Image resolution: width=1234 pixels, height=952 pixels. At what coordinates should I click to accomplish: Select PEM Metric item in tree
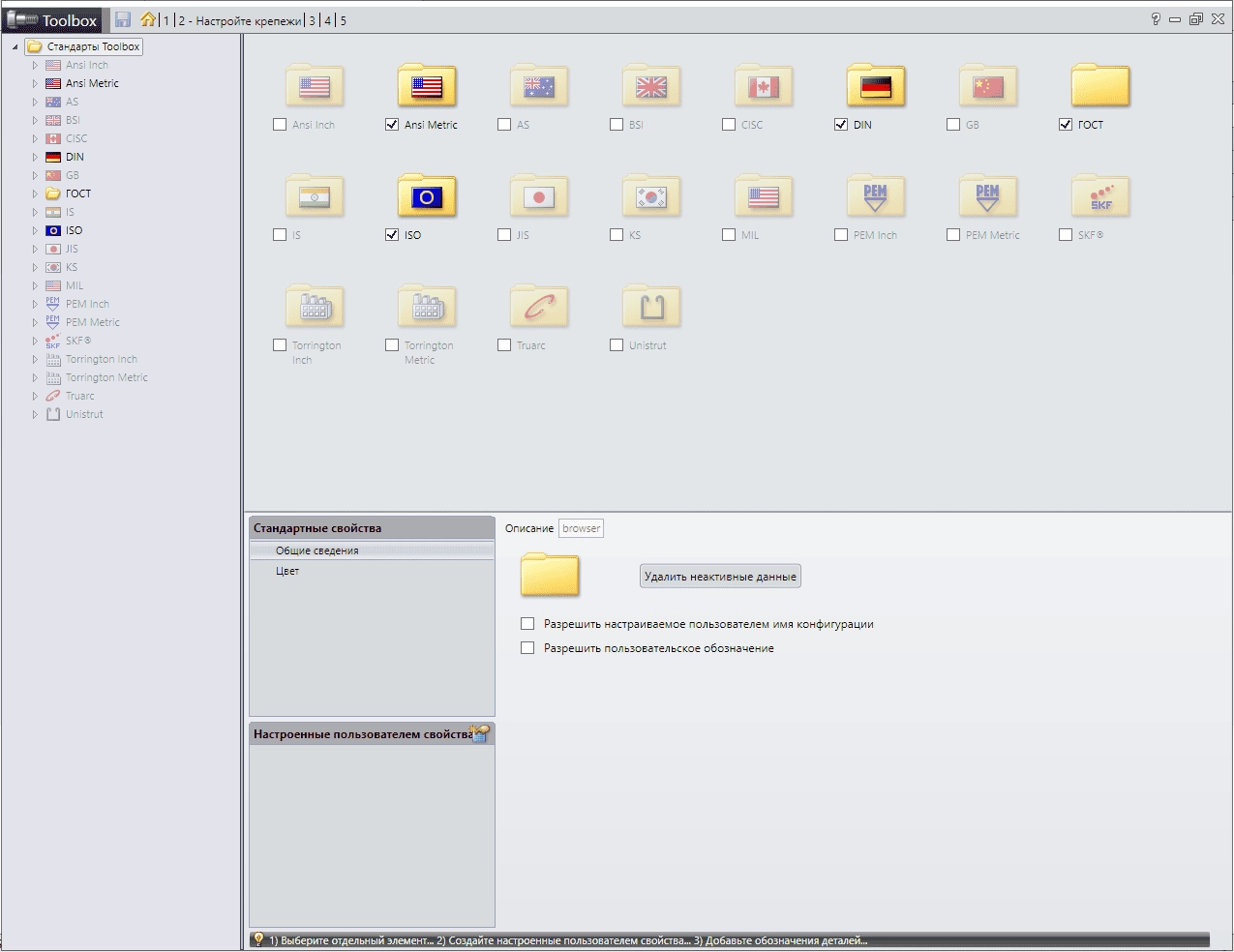coord(93,322)
